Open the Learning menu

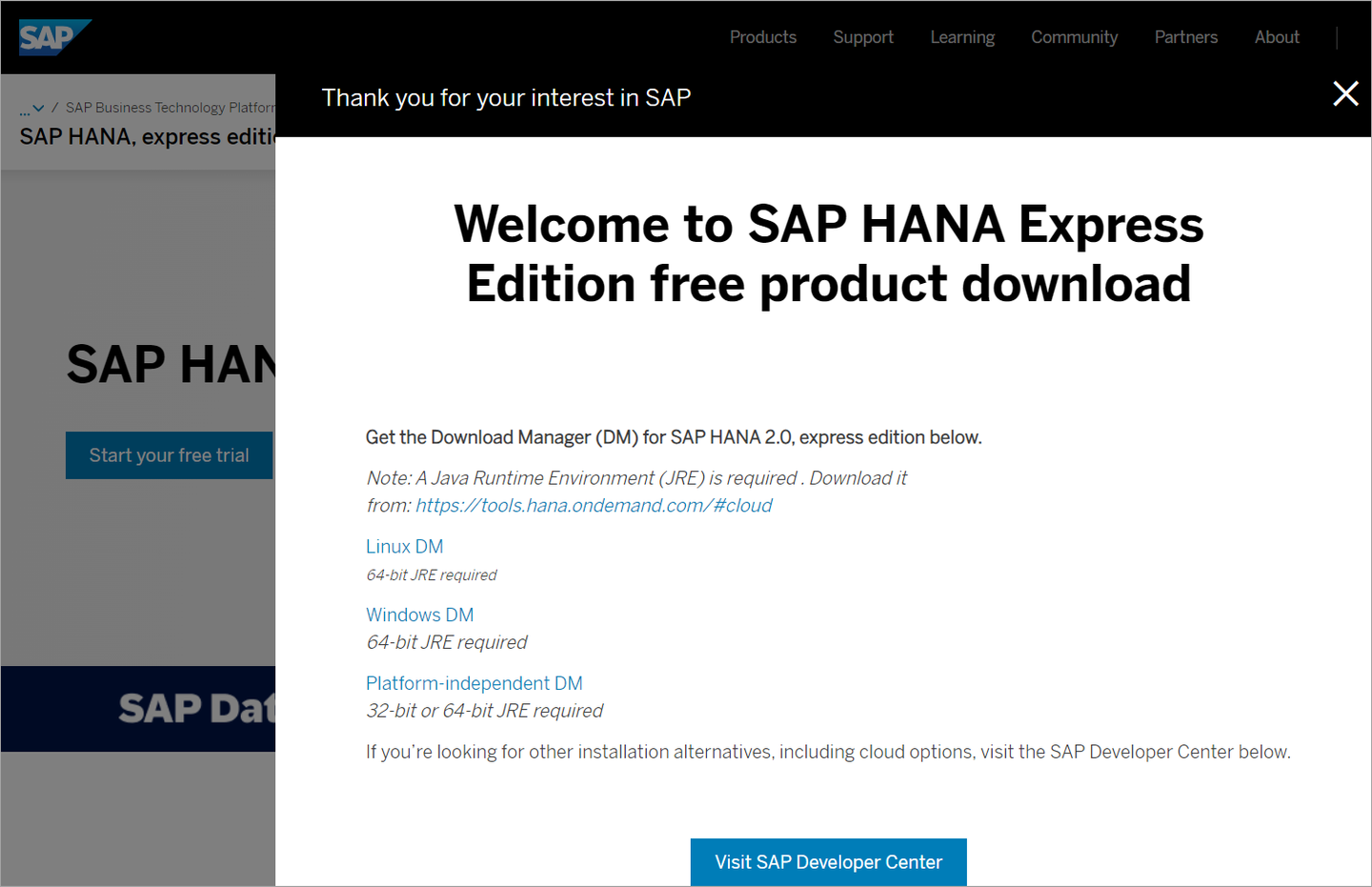[962, 37]
